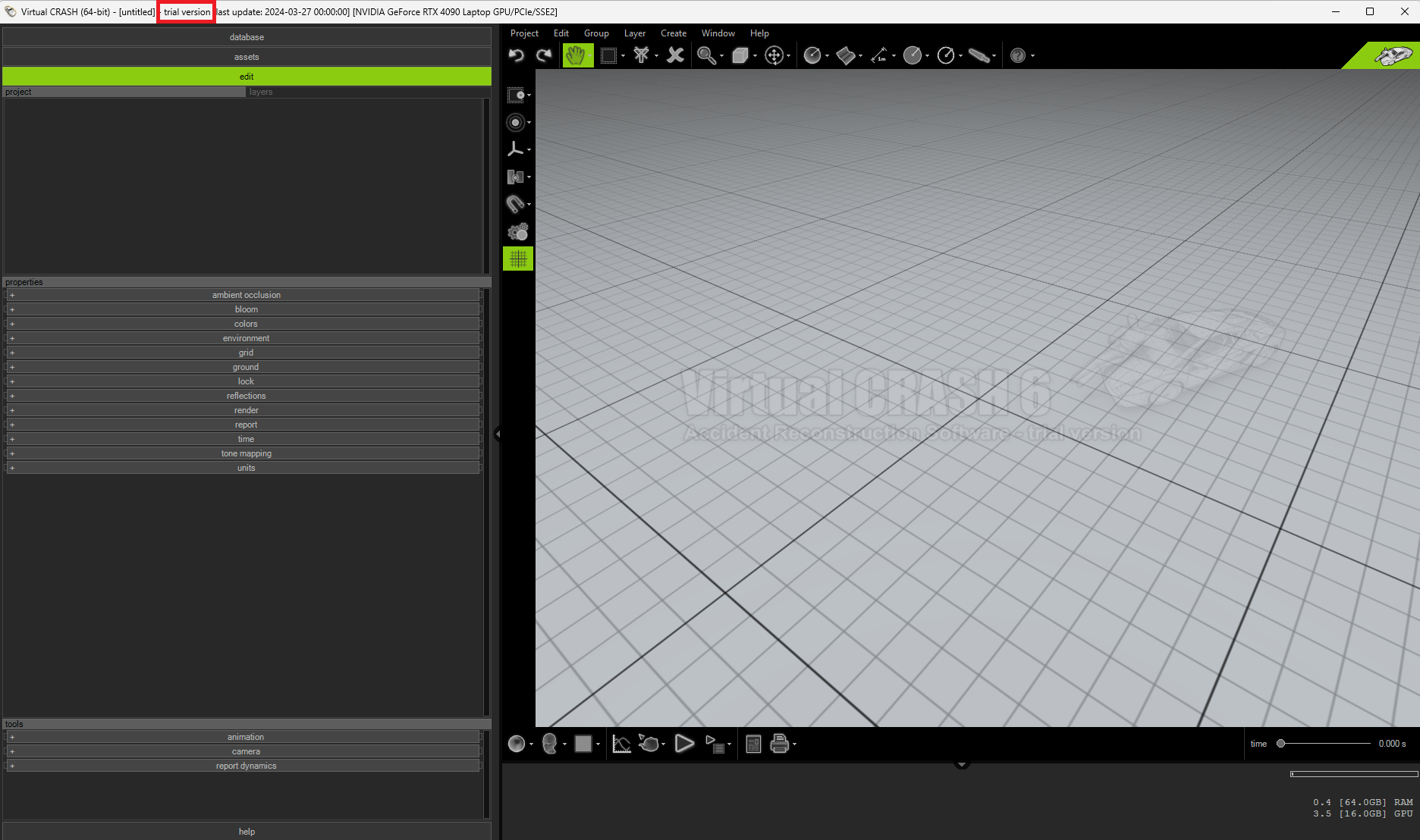Expand the ambient occlusion properties
This screenshot has height=840, width=1420.
coord(243,295)
